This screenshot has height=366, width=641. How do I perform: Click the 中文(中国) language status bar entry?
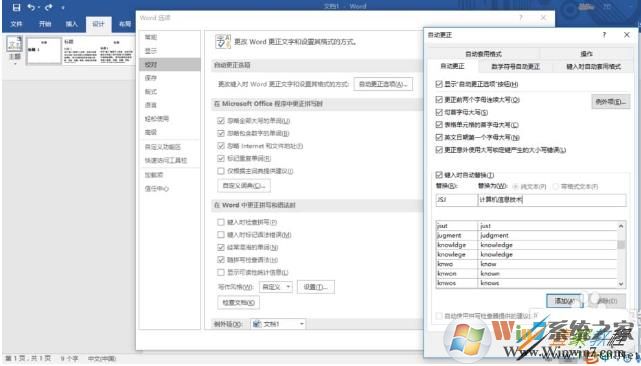(x=102, y=359)
